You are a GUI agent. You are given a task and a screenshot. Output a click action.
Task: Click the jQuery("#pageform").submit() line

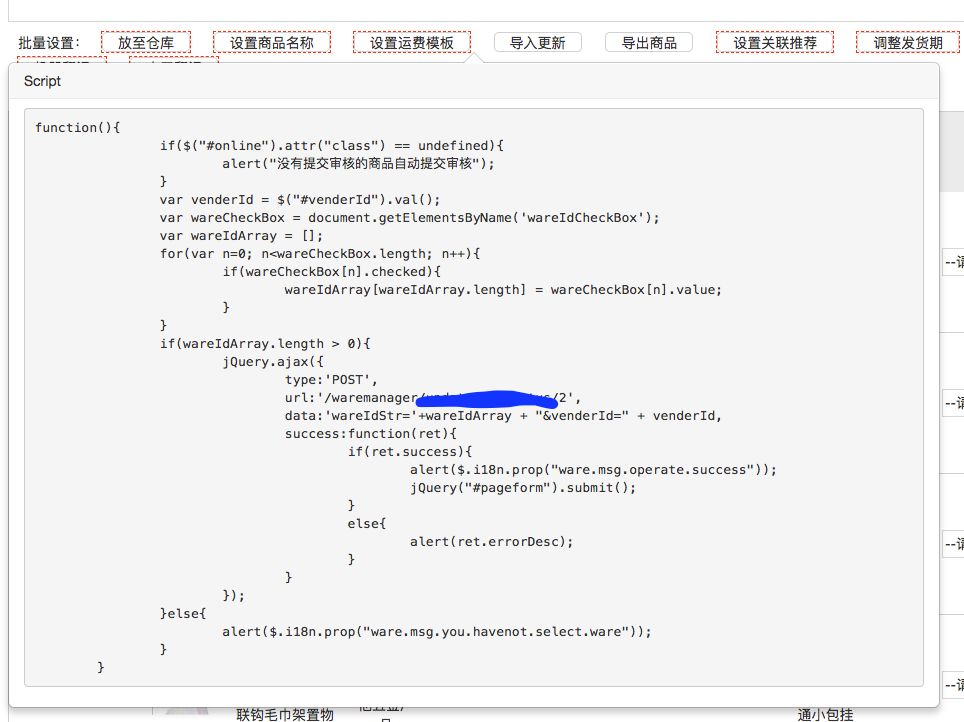tap(523, 488)
